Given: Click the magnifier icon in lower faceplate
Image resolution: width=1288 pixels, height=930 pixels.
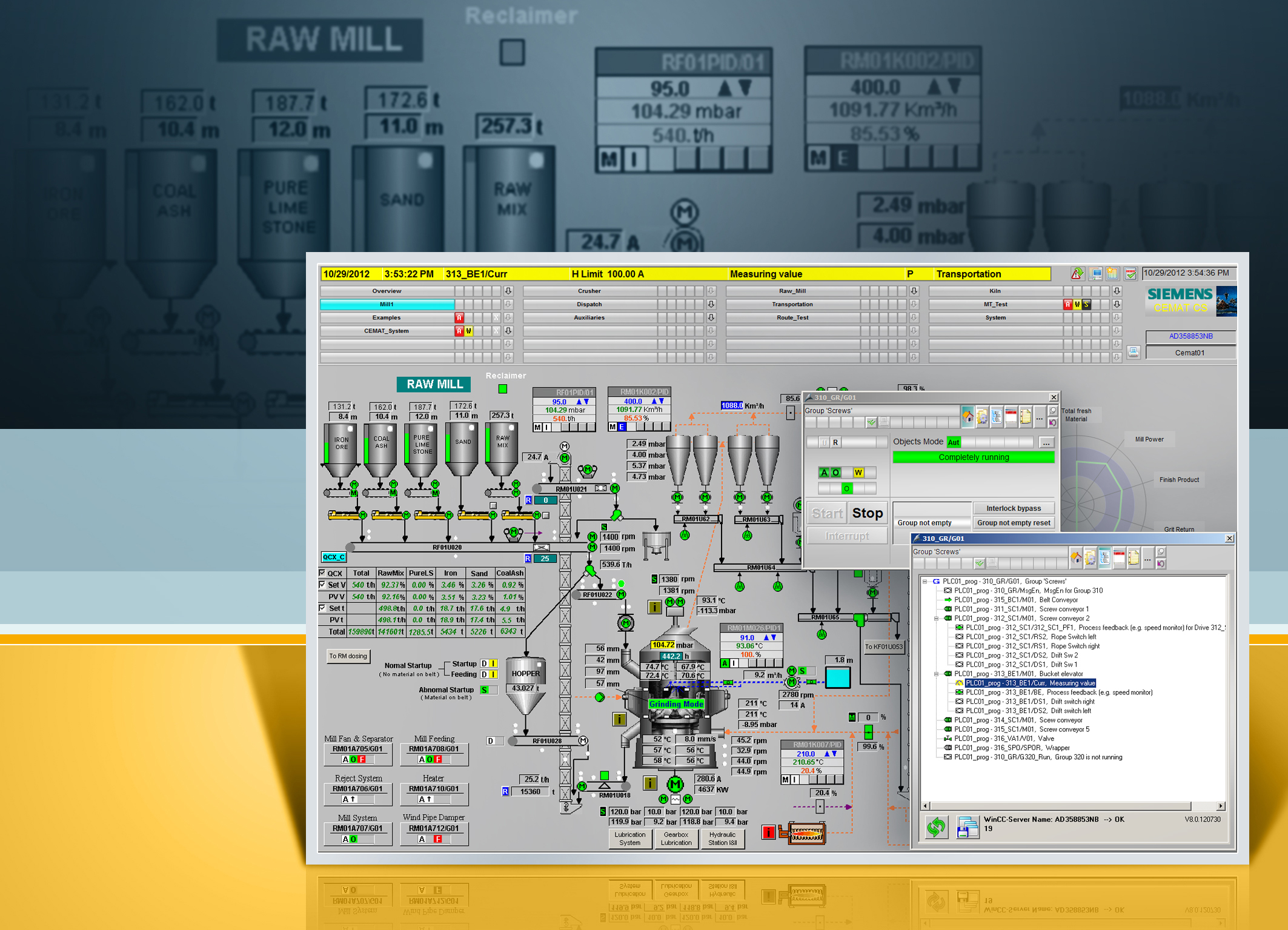Looking at the screenshot, I should coord(1161,551).
